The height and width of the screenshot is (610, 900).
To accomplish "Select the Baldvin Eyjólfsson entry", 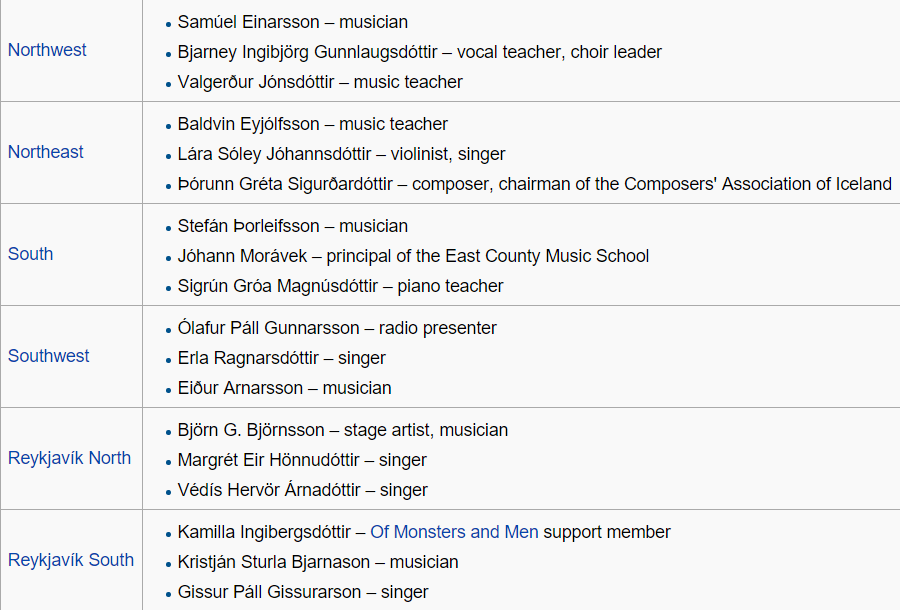I will (x=249, y=124).
